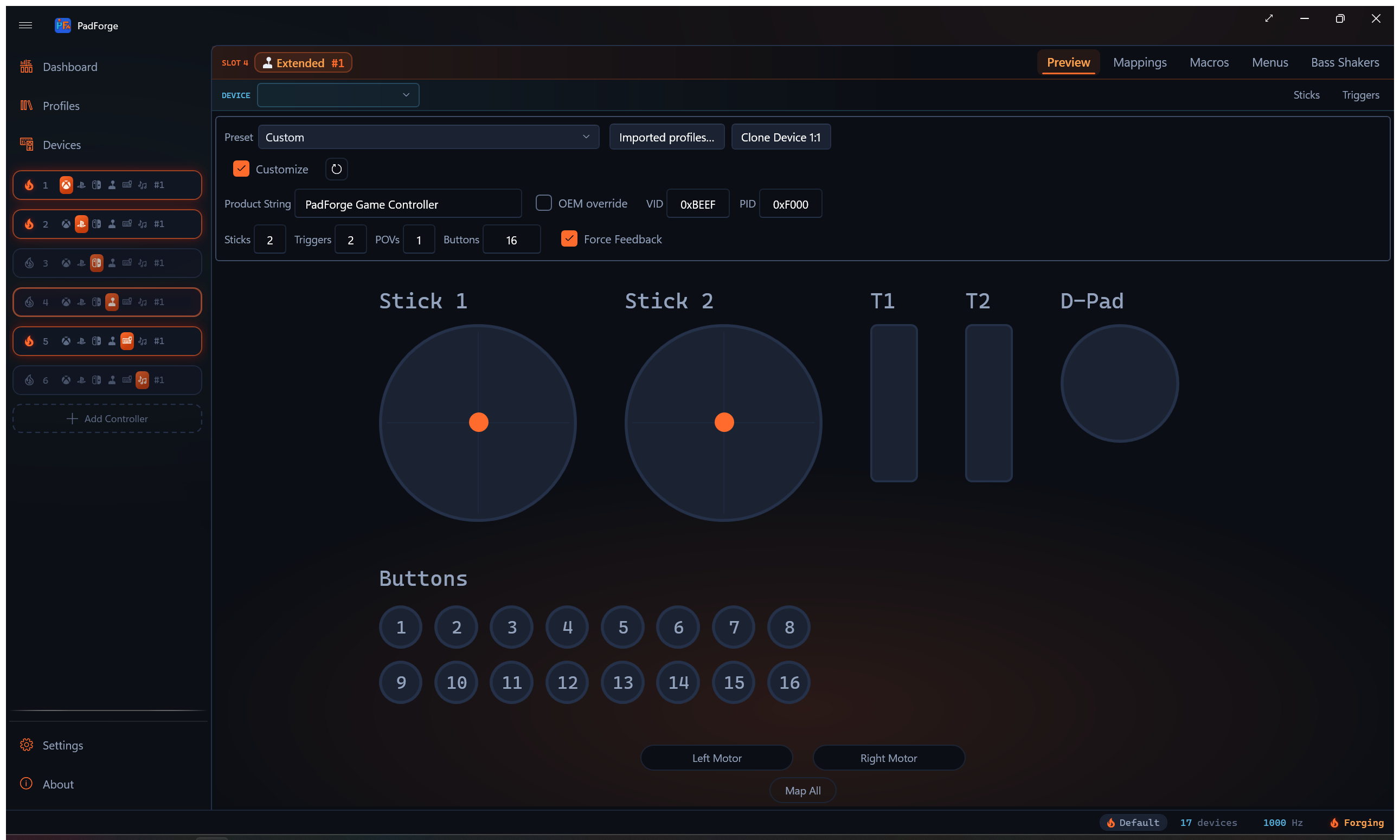Click the Map All button

pos(802,791)
